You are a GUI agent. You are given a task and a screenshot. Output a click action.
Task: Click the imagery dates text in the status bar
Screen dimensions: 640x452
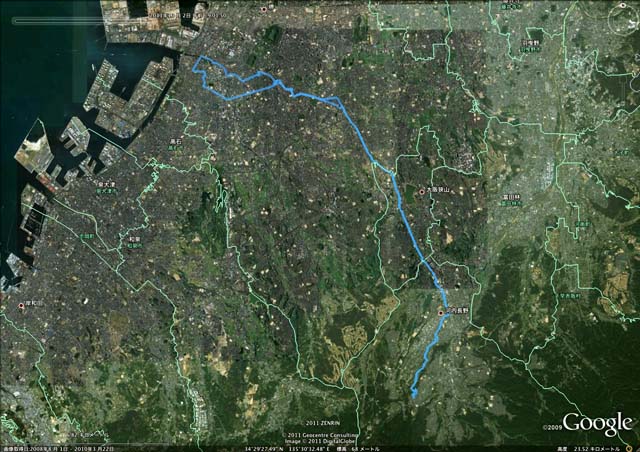coord(55,449)
